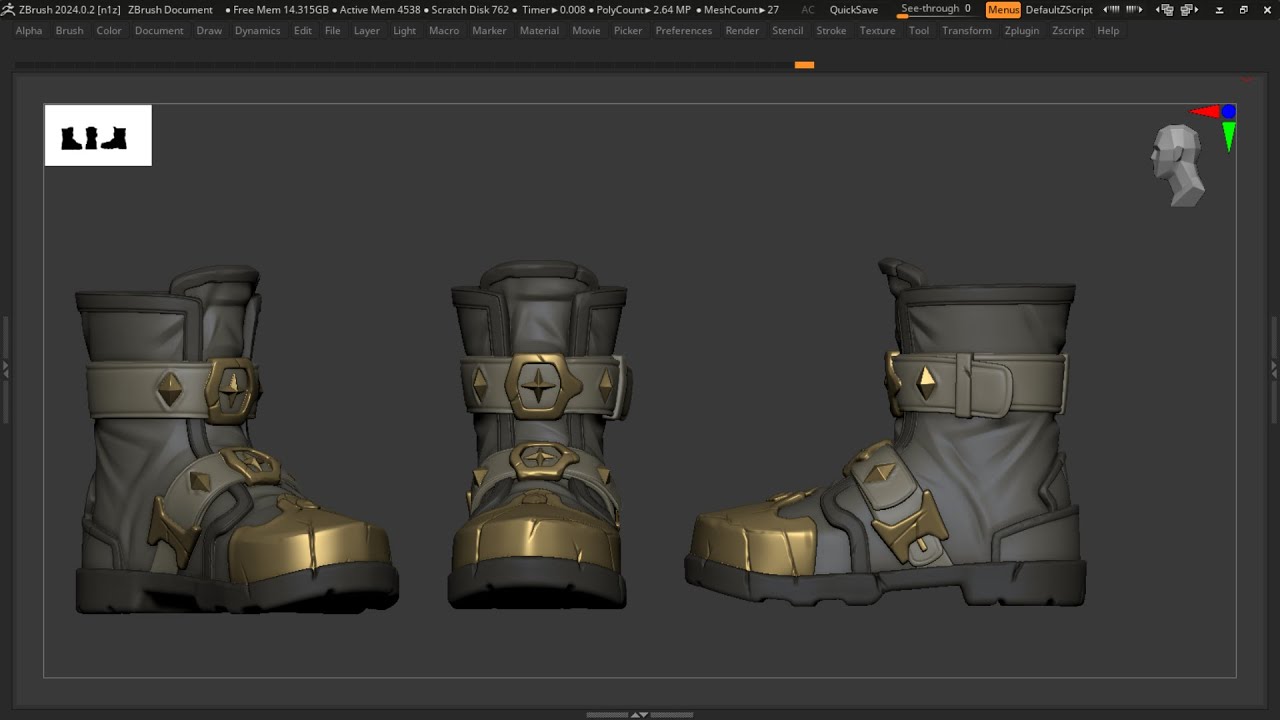Click the Active Mem 4538 readout

tap(380, 10)
